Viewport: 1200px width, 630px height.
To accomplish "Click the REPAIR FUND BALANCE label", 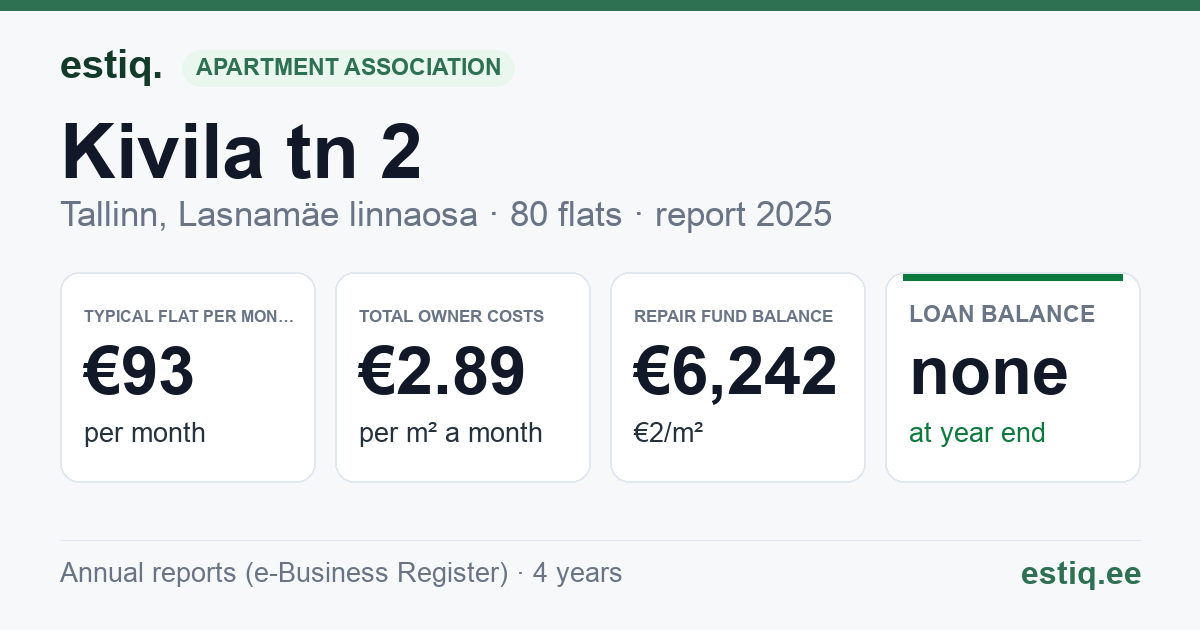I will (x=734, y=316).
